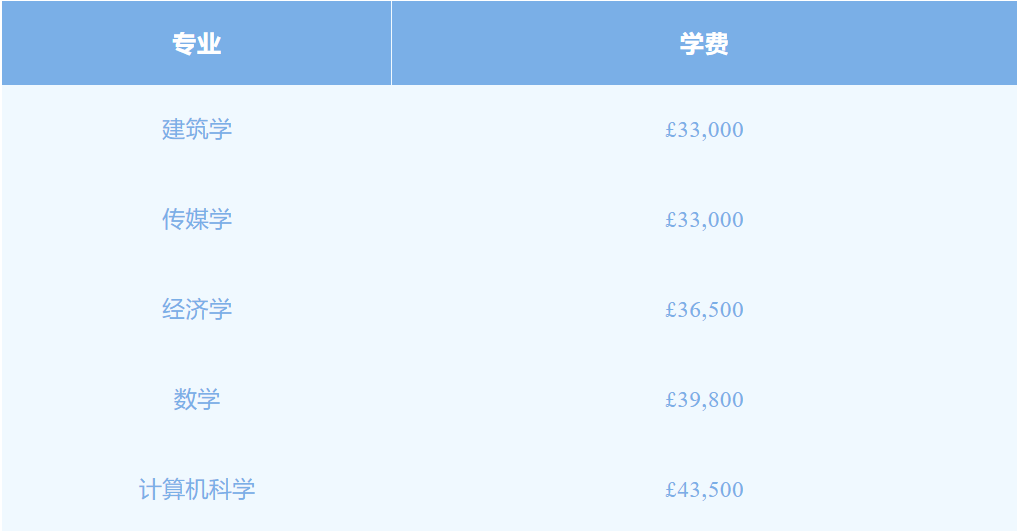Click the divider between 专业 and 学费 headers
The width and height of the screenshot is (1017, 531).
coord(392,43)
